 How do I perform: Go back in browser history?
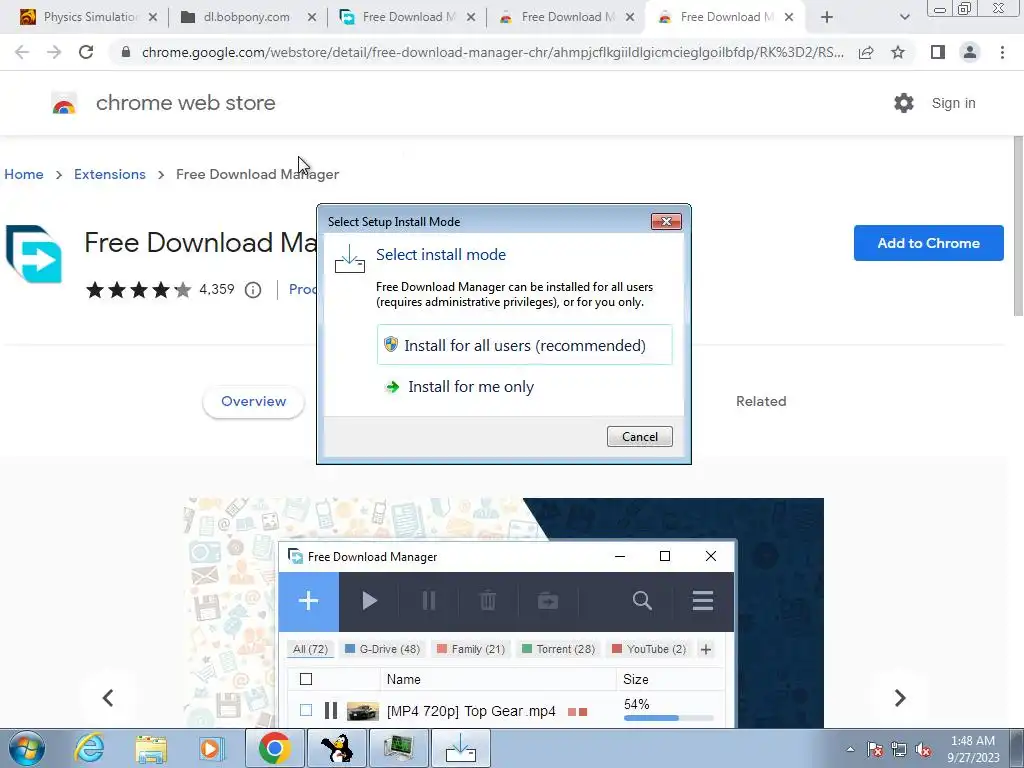click(x=22, y=52)
